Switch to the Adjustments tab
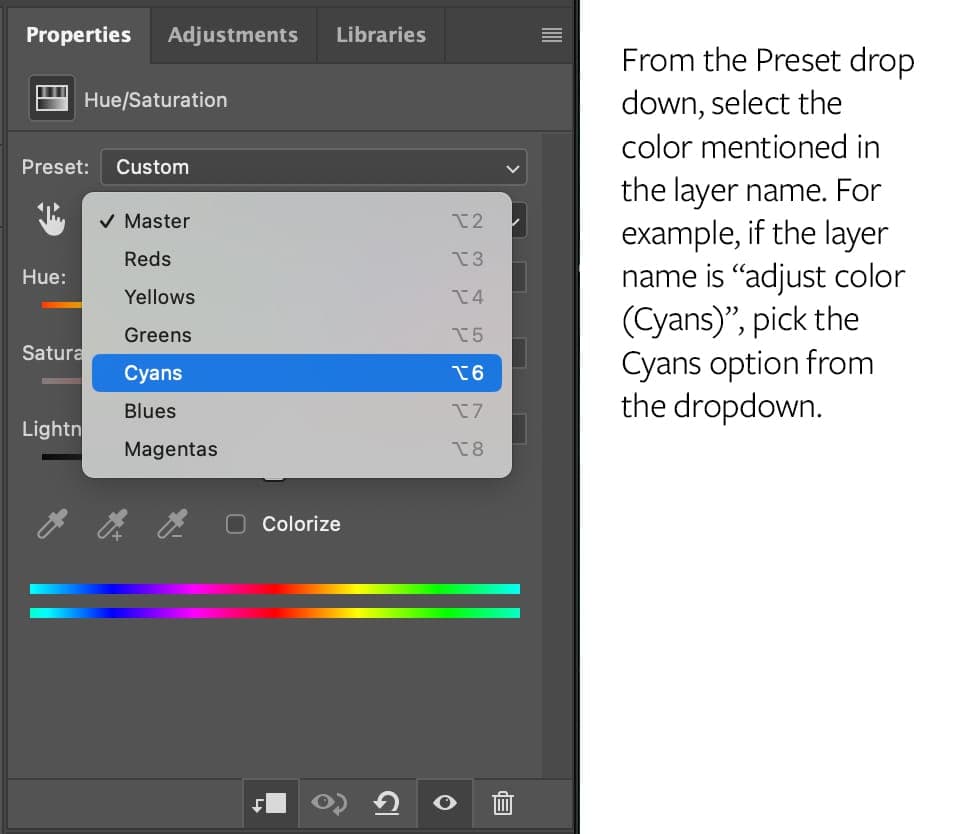960x834 pixels. [233, 35]
